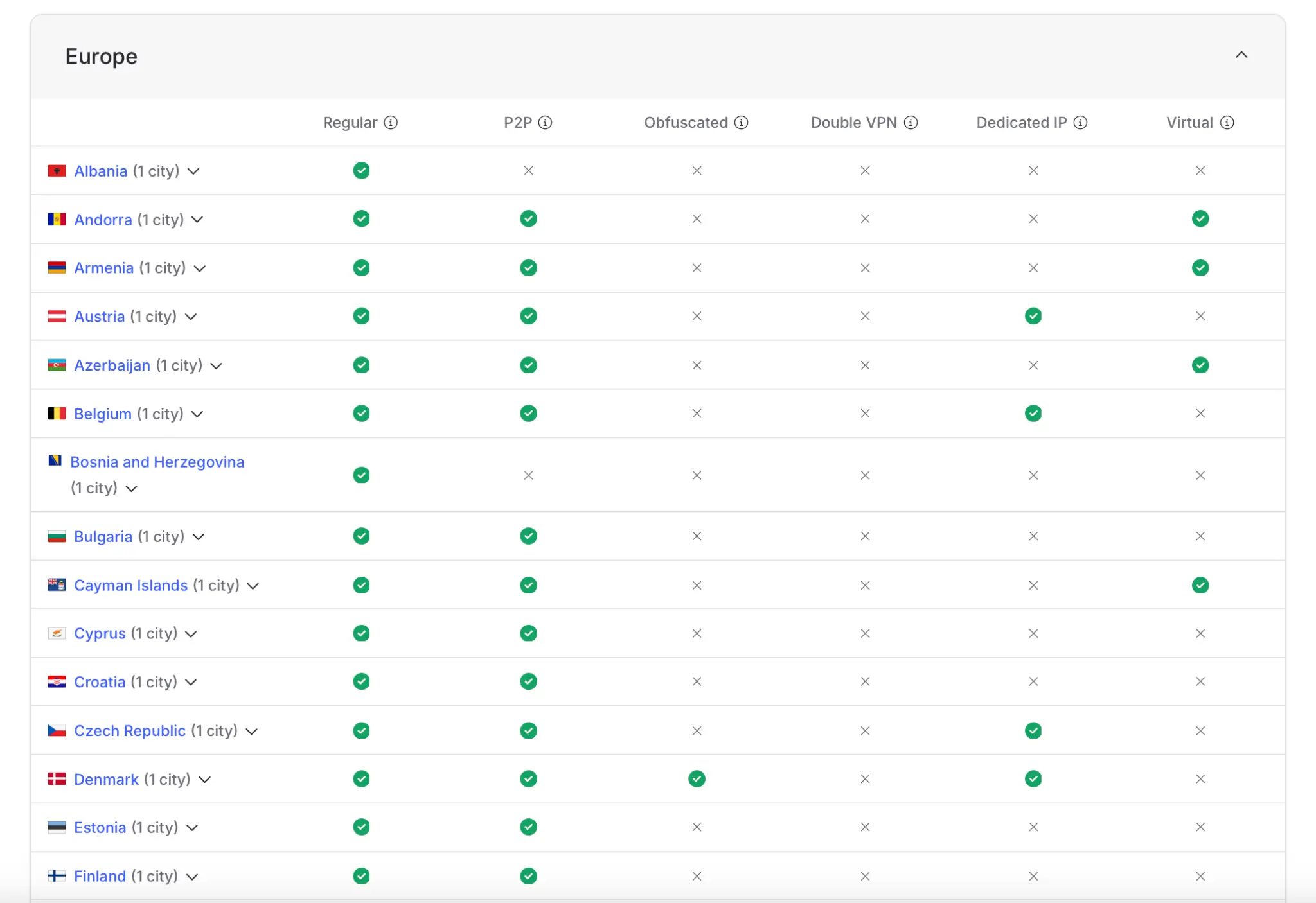This screenshot has height=903, width=1316.
Task: Click the Bulgaria flag icon
Action: [57, 536]
